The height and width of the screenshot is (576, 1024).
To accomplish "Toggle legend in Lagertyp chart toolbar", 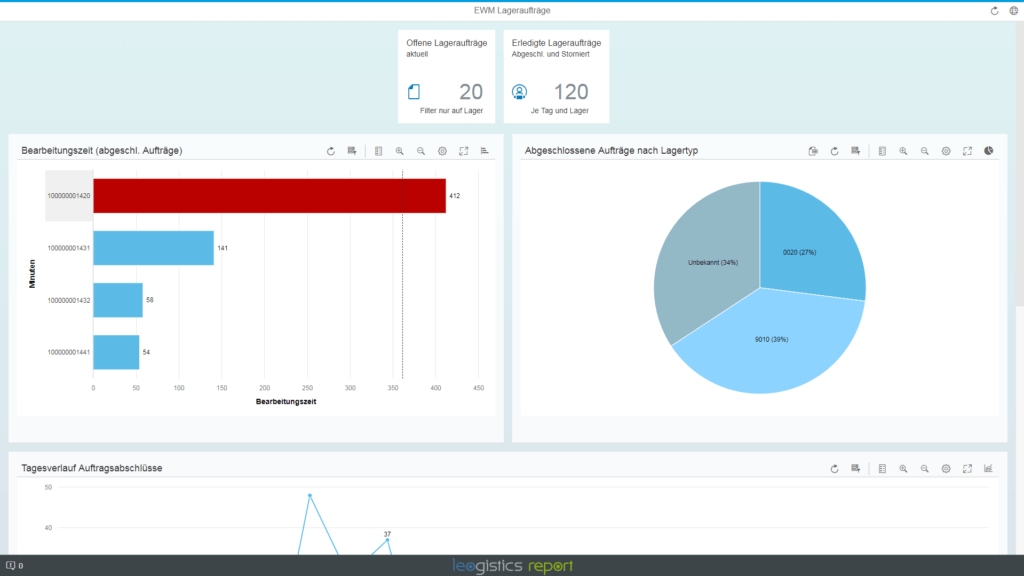I will 882,151.
